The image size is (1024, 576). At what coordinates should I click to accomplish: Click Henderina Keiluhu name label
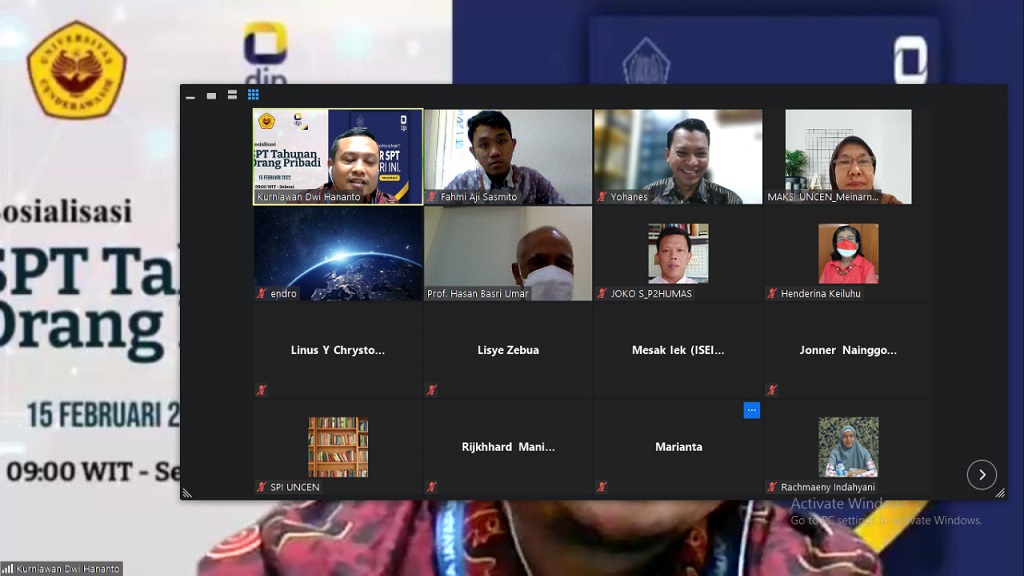click(821, 293)
